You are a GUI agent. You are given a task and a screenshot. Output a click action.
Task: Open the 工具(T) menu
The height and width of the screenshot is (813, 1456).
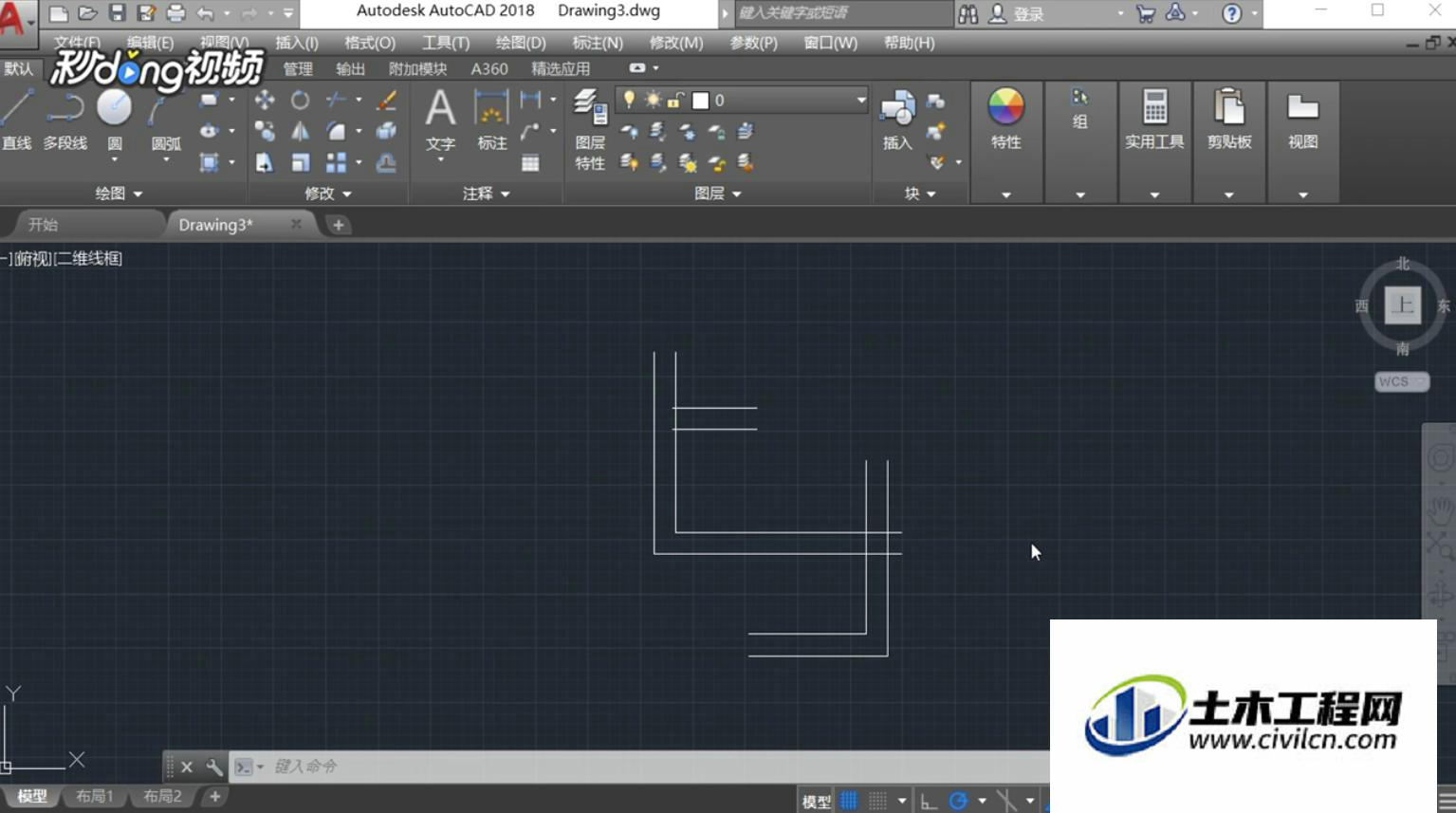point(445,43)
